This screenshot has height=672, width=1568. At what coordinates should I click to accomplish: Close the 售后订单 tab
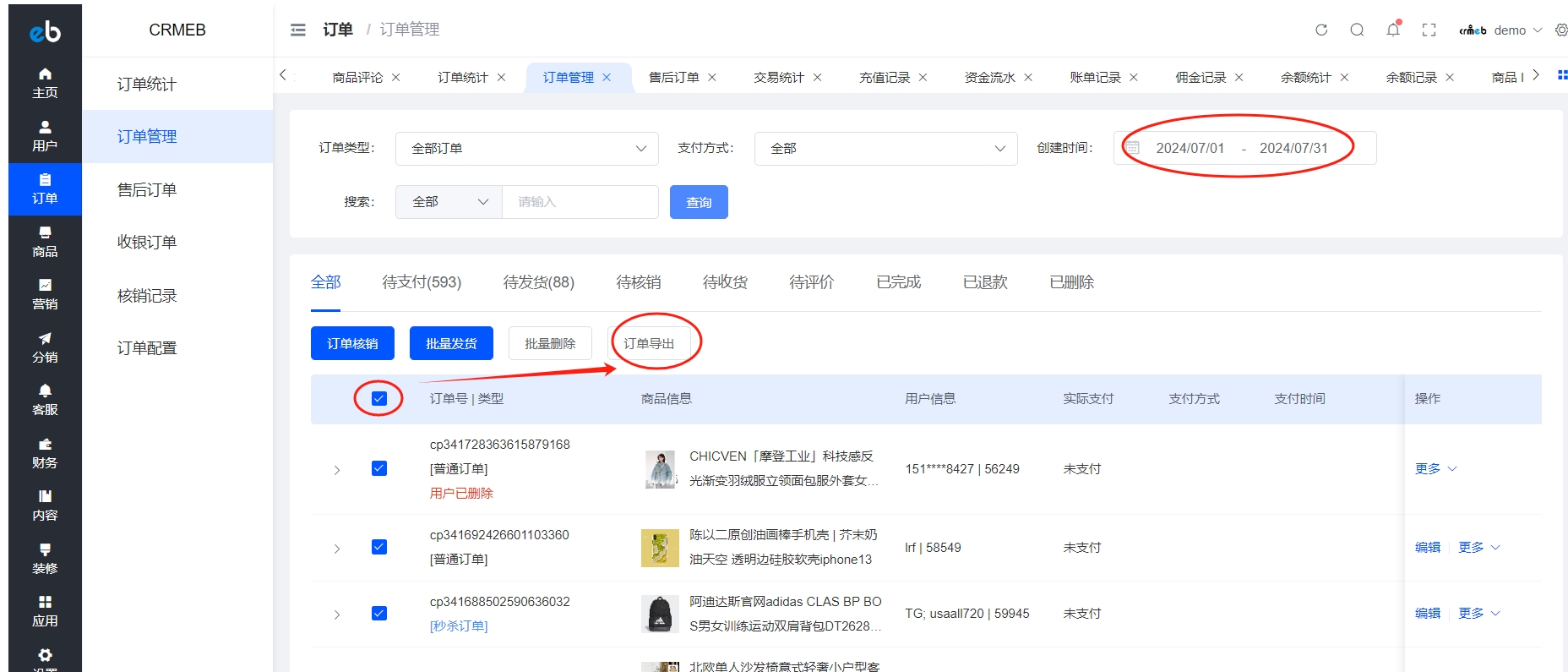coord(712,77)
